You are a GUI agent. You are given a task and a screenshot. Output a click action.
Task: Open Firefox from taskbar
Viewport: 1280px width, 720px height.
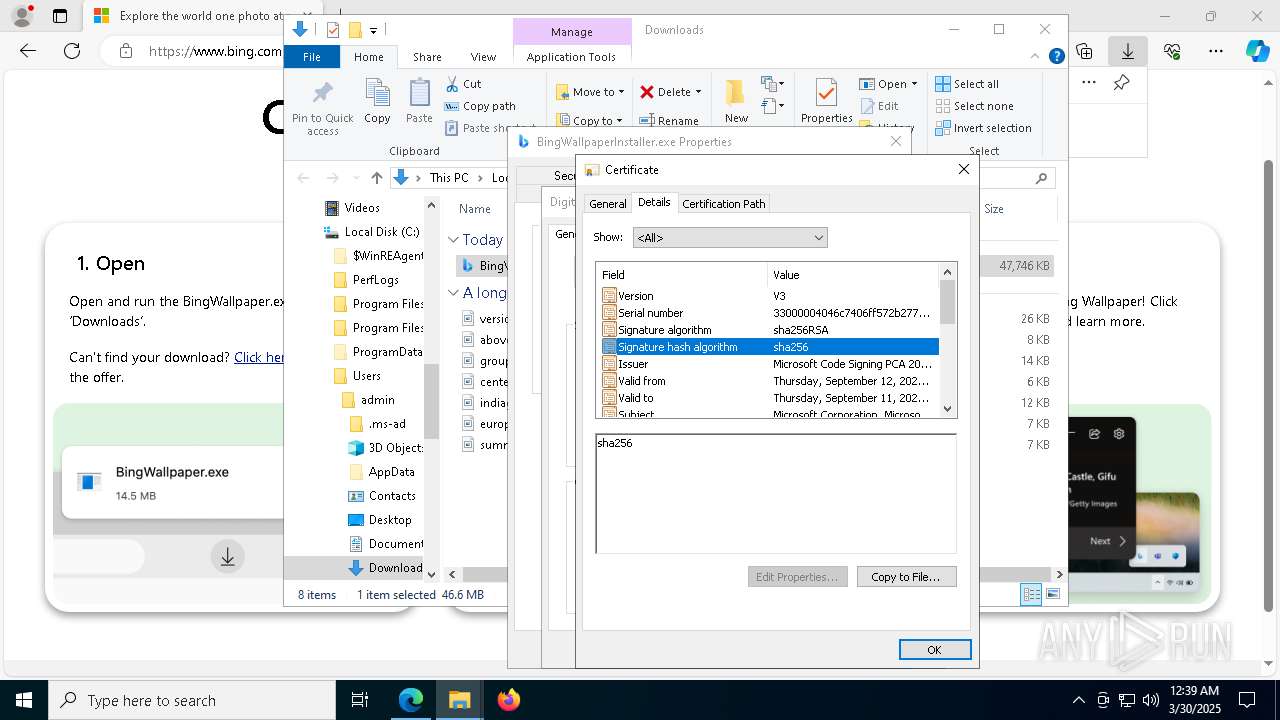point(508,700)
